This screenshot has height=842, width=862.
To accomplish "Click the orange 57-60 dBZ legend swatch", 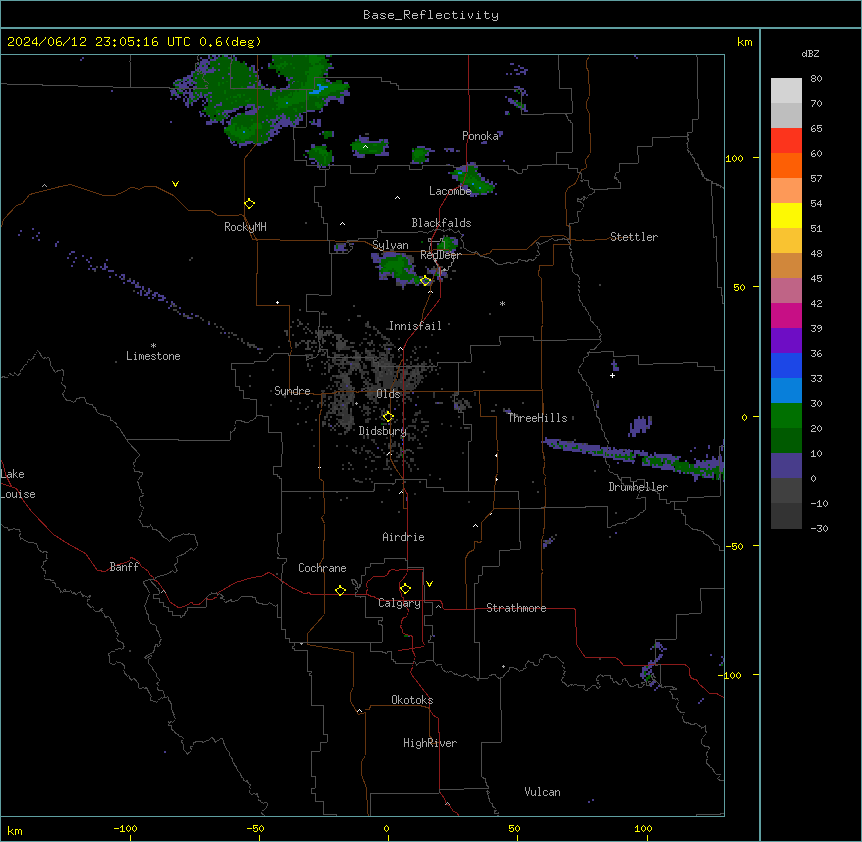I will [x=786, y=165].
